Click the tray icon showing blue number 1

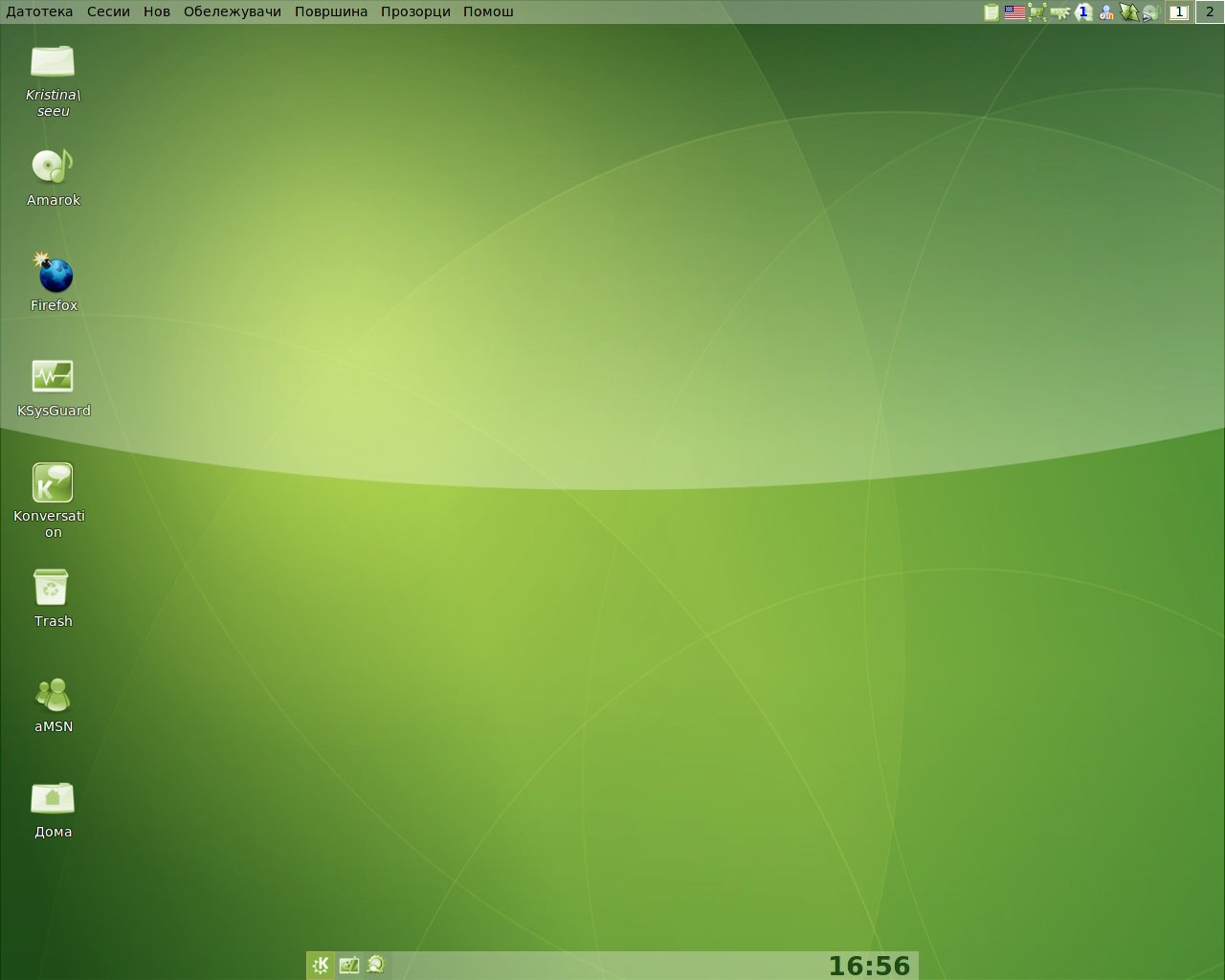pyautogui.click(x=1083, y=12)
